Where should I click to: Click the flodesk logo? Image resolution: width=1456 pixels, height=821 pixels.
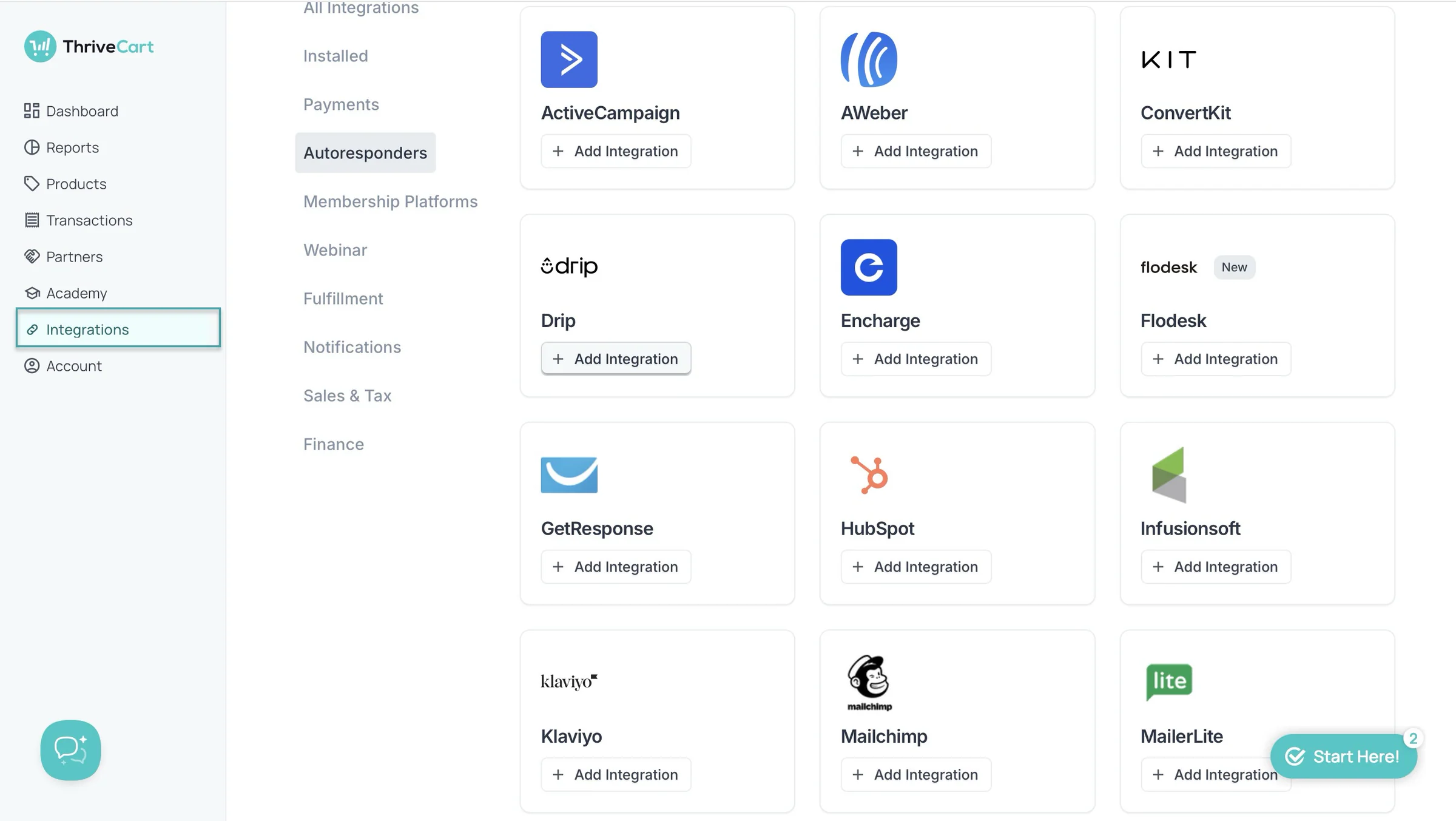1168,267
